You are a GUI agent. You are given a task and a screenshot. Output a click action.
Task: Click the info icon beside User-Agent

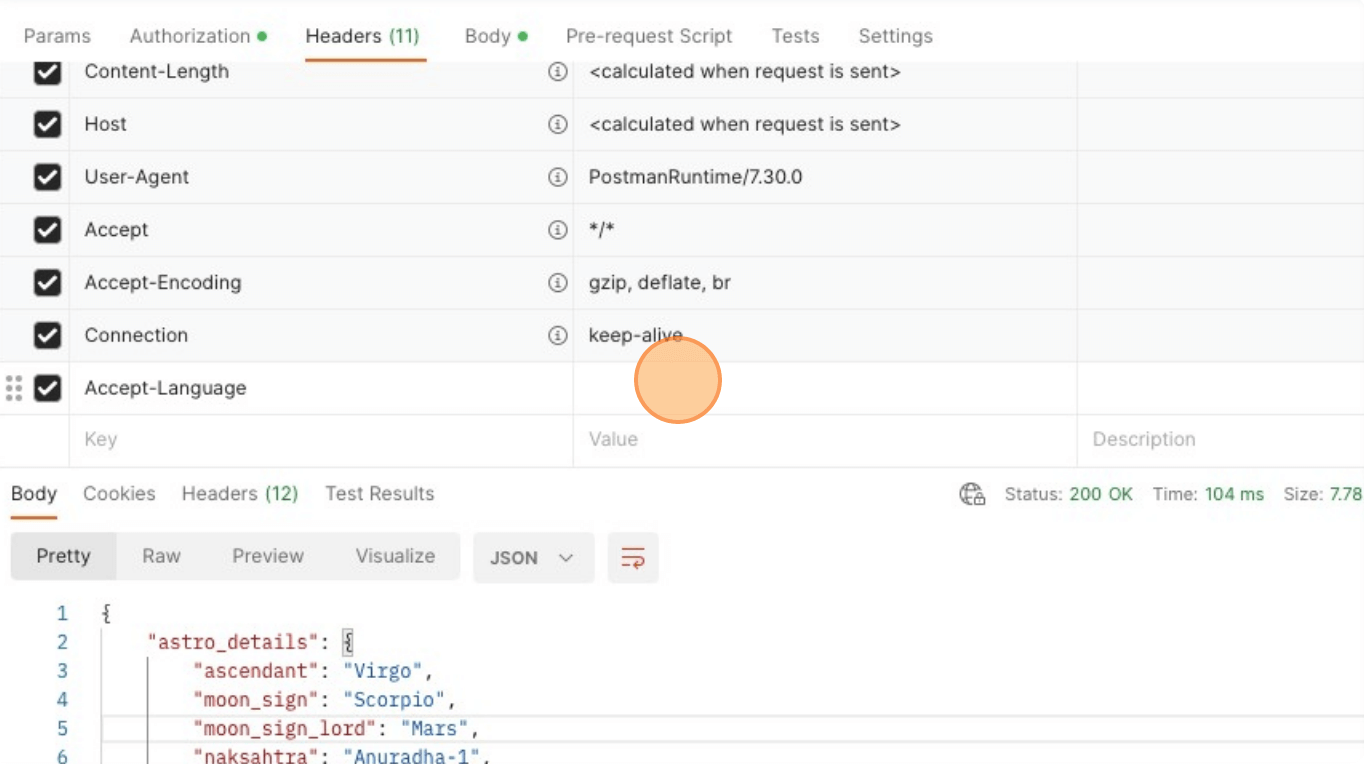click(x=558, y=177)
